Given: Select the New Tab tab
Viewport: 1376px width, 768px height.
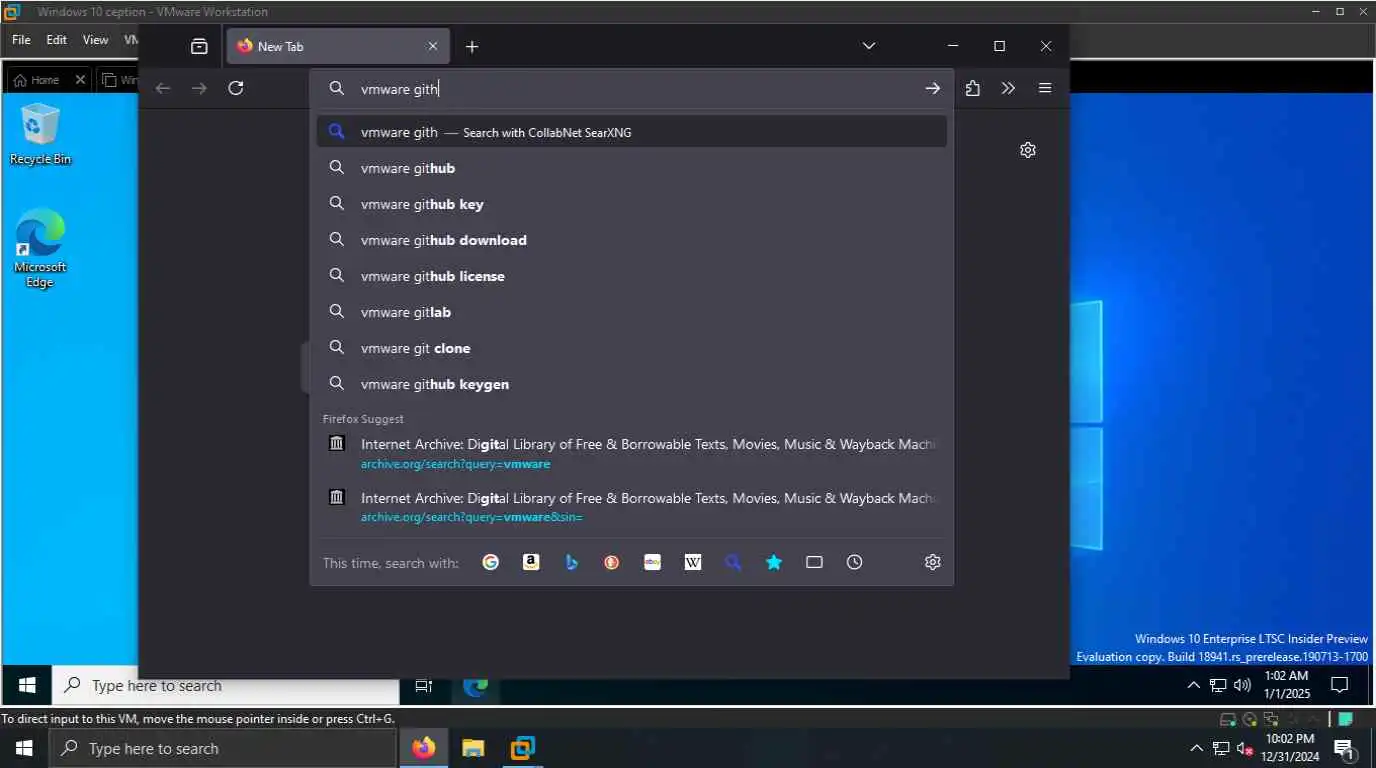Looking at the screenshot, I should tap(338, 46).
